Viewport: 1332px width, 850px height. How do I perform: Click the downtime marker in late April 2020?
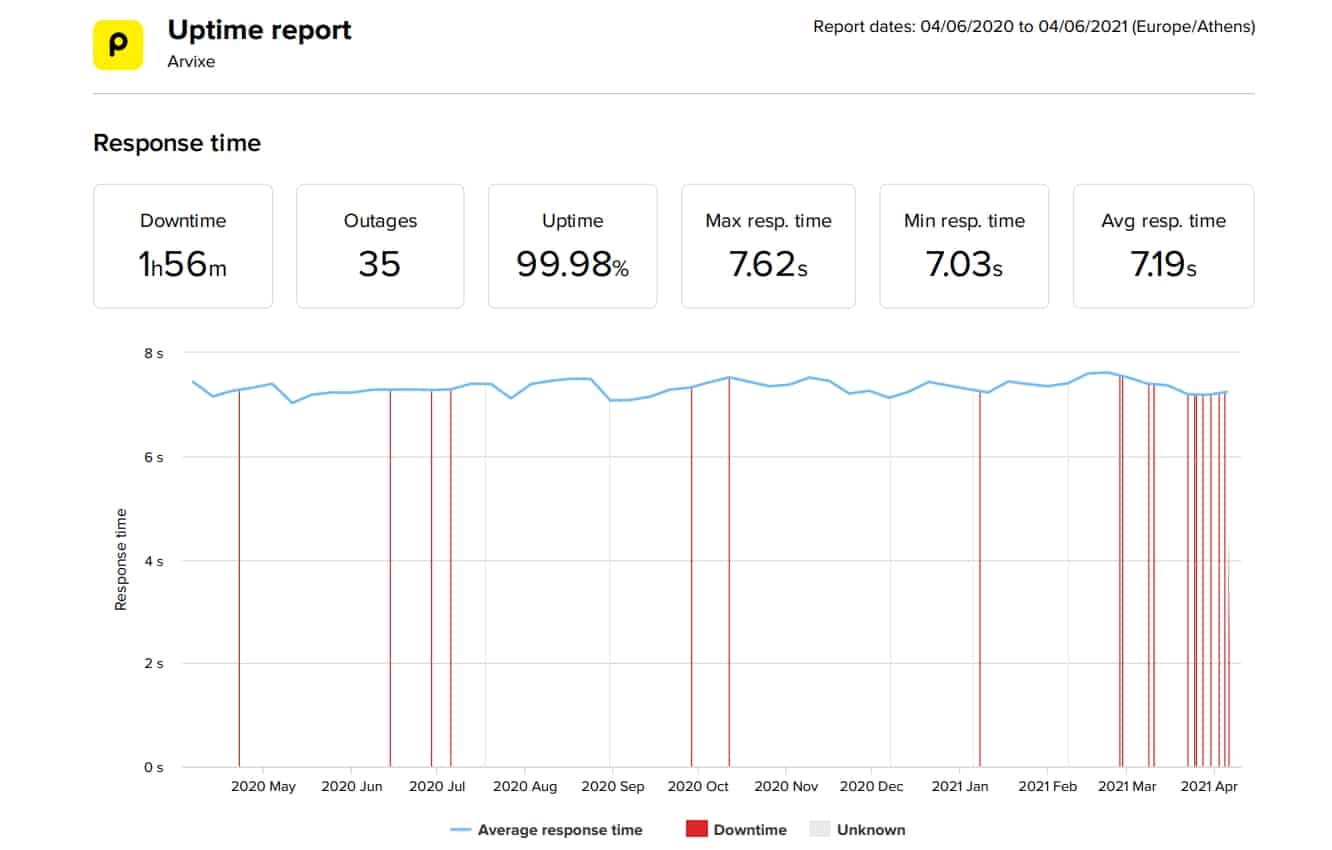(239, 578)
